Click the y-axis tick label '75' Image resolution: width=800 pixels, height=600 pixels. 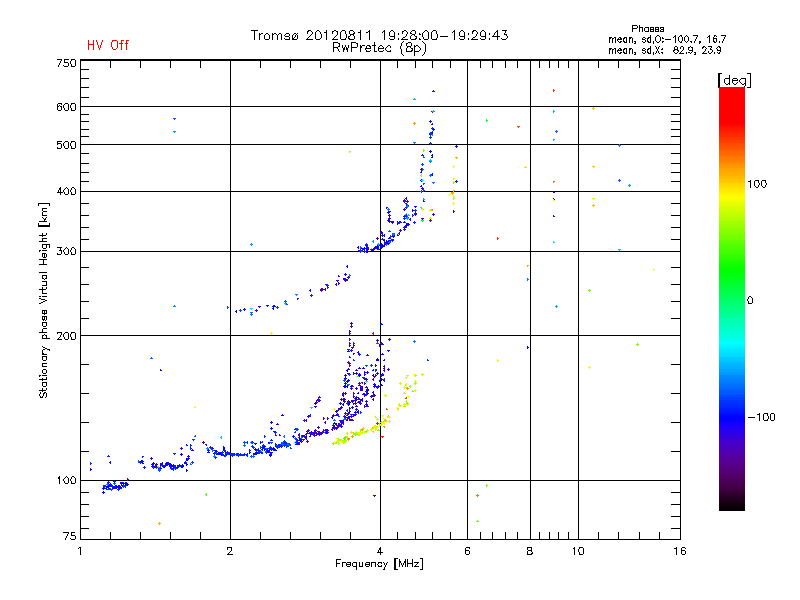coord(69,536)
